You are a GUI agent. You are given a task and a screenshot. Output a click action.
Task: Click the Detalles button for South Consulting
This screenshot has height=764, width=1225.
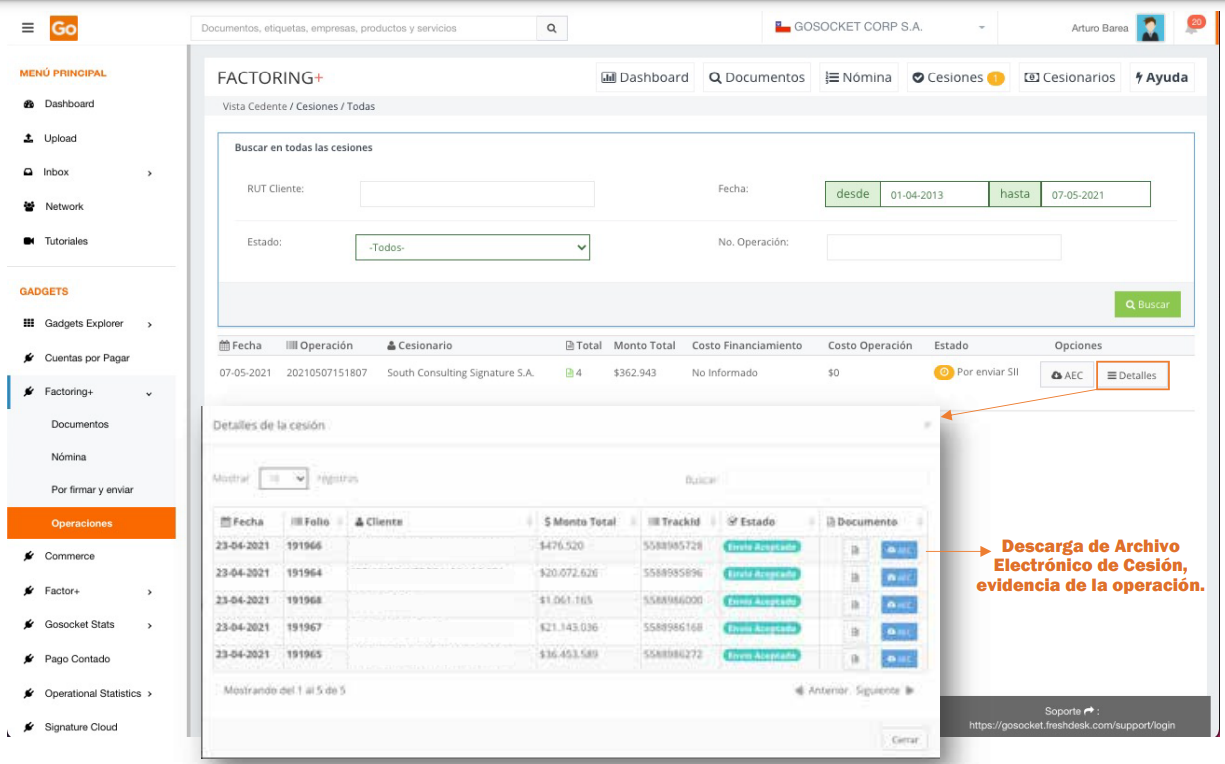click(x=1132, y=375)
